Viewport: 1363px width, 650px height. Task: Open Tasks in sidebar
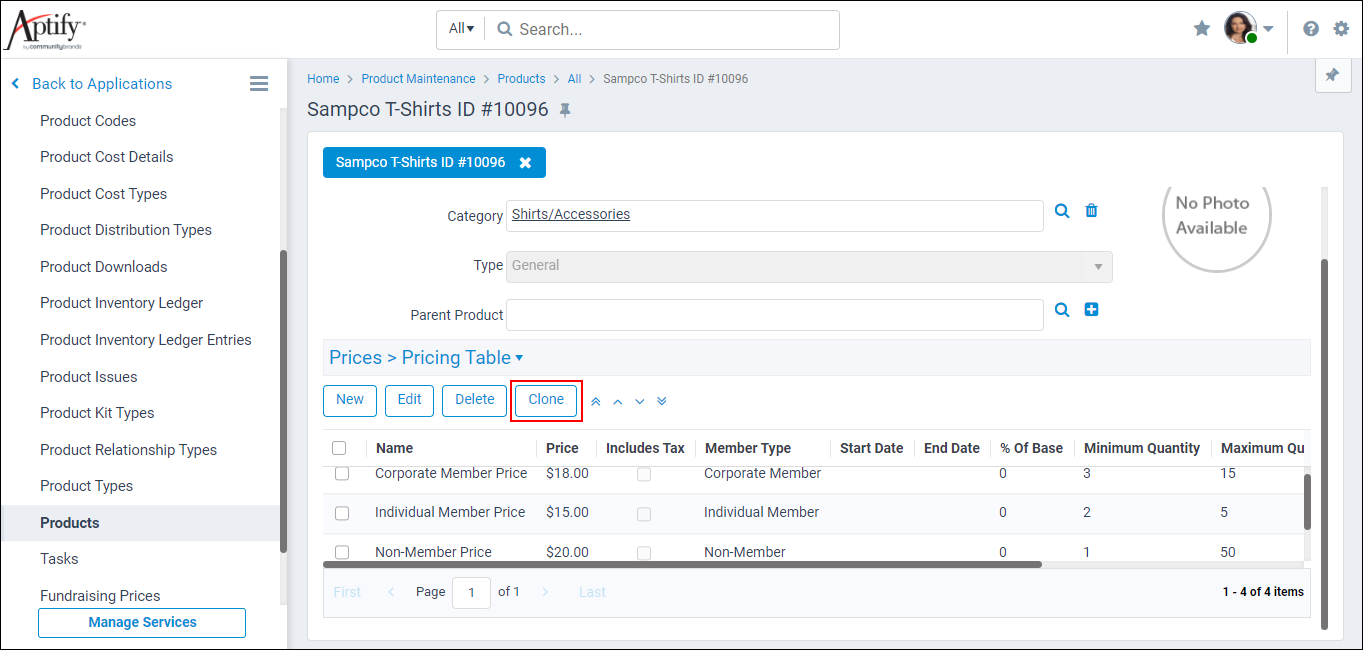coord(59,559)
